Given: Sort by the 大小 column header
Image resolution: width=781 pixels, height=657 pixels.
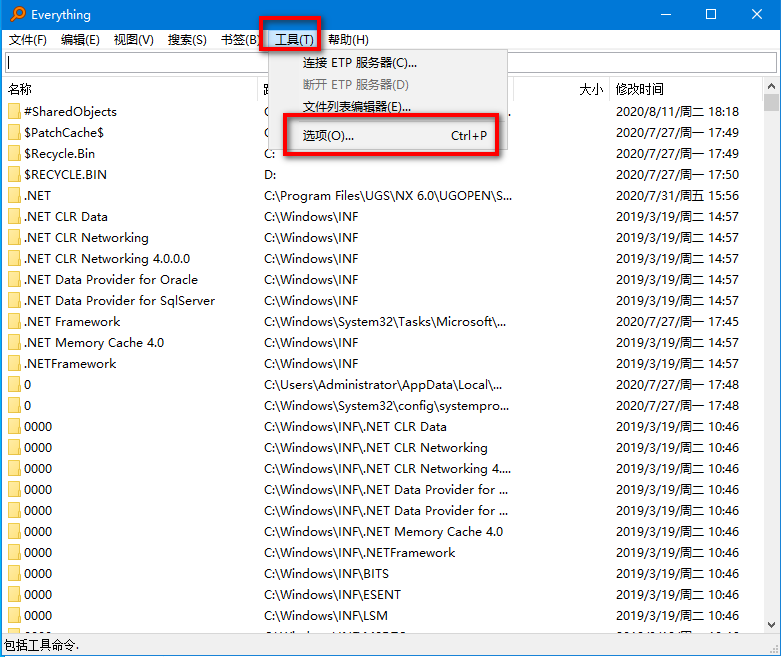Looking at the screenshot, I should (591, 89).
